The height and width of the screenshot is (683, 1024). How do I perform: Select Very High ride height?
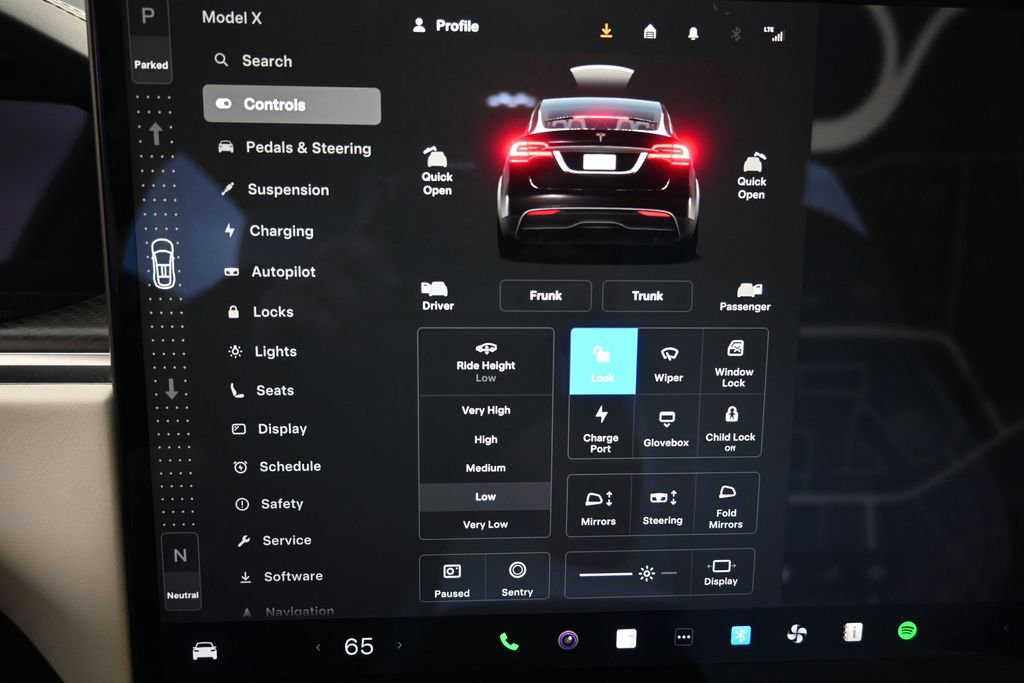click(x=485, y=410)
